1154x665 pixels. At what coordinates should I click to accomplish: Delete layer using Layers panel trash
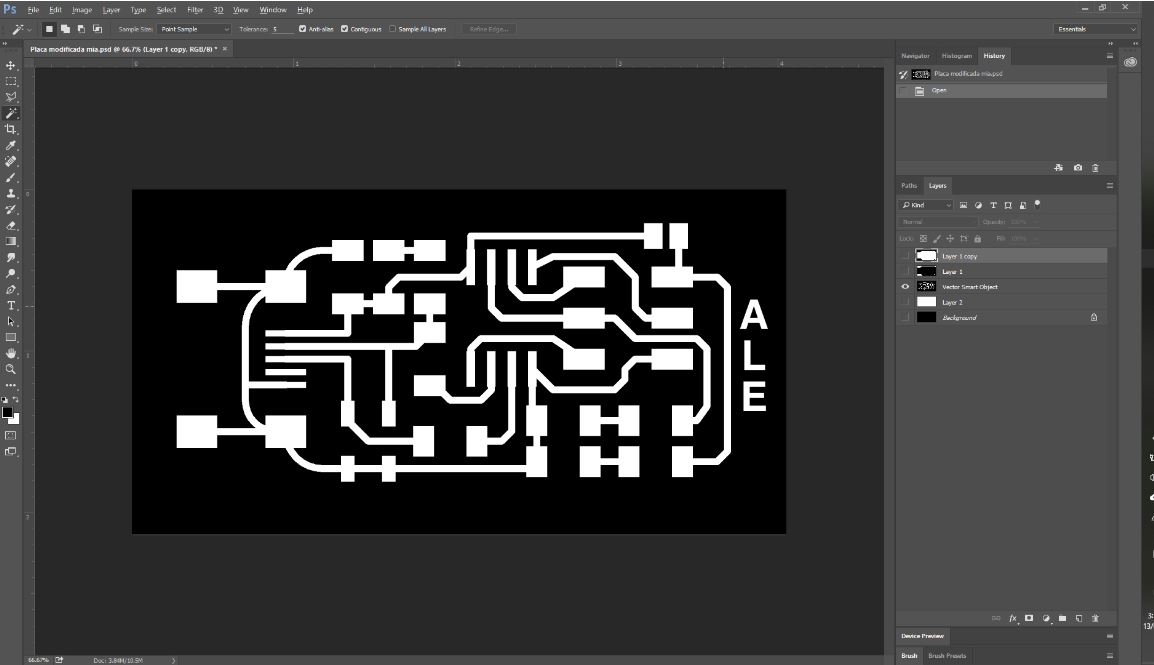tap(1095, 619)
